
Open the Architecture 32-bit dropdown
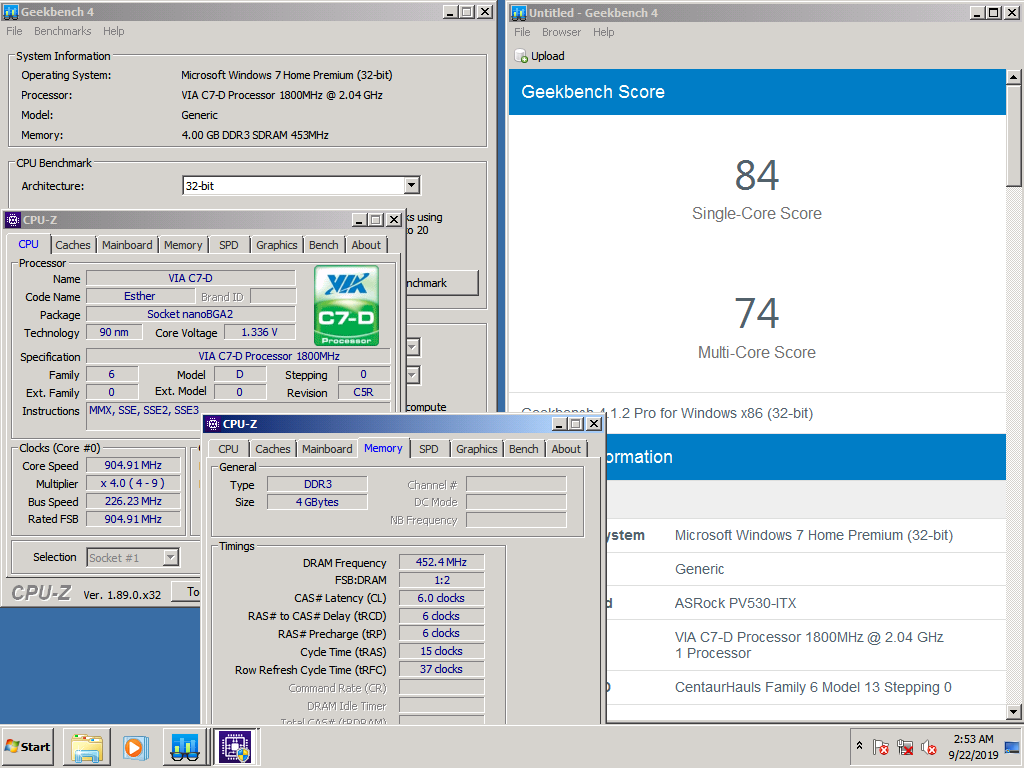(x=411, y=185)
